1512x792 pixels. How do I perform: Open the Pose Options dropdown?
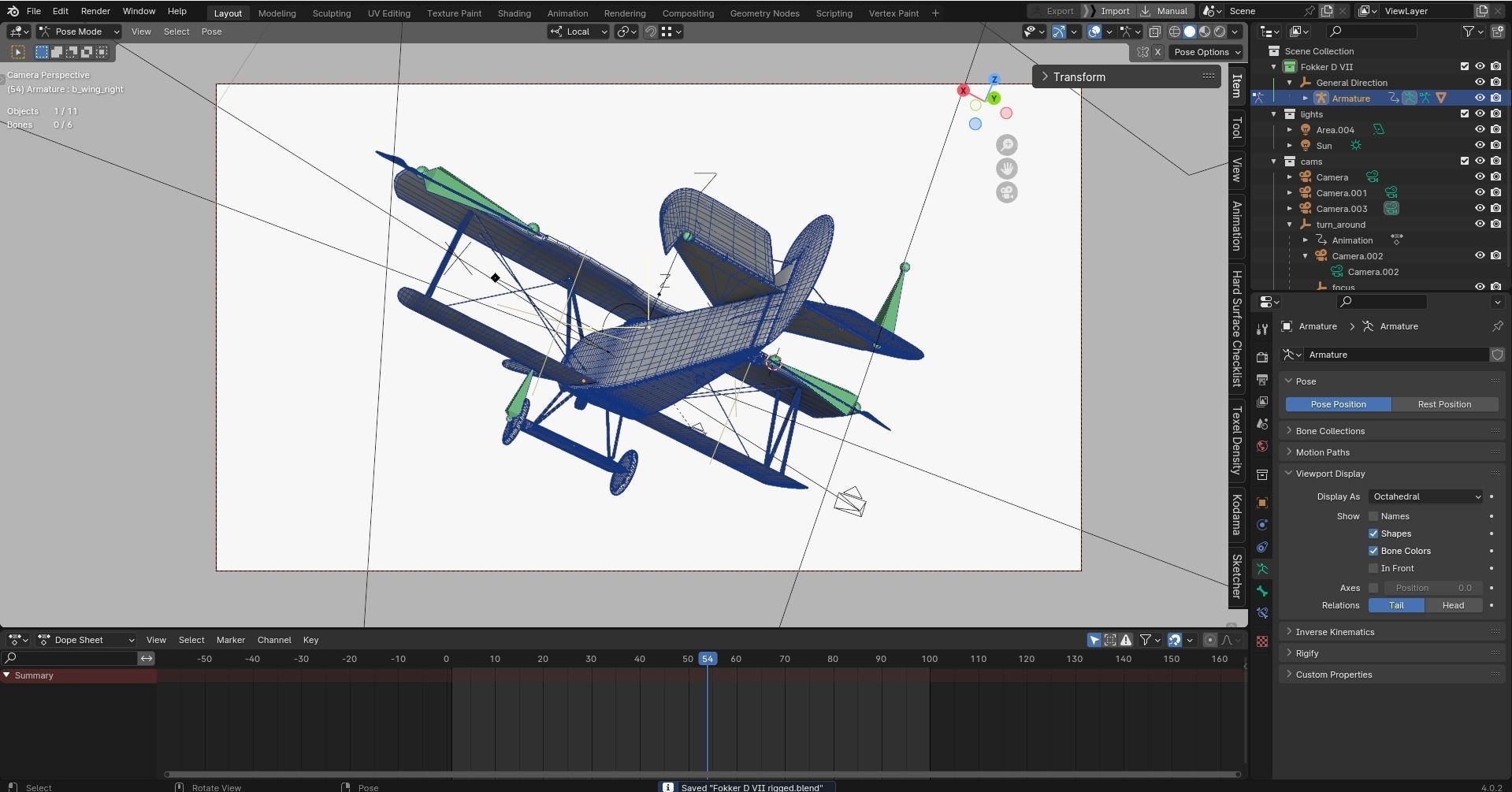pos(1207,52)
